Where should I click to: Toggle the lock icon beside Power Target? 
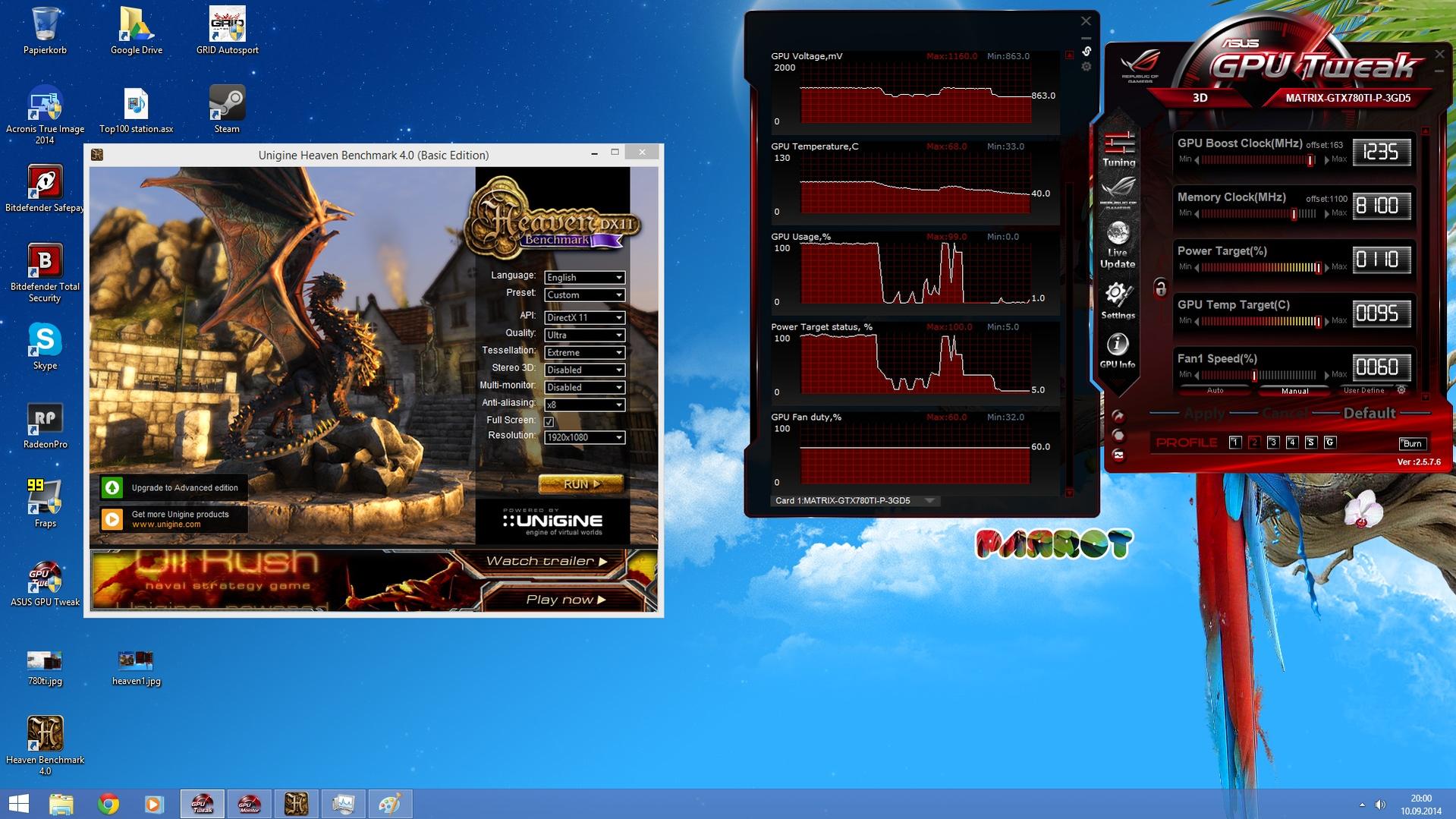pyautogui.click(x=1160, y=288)
